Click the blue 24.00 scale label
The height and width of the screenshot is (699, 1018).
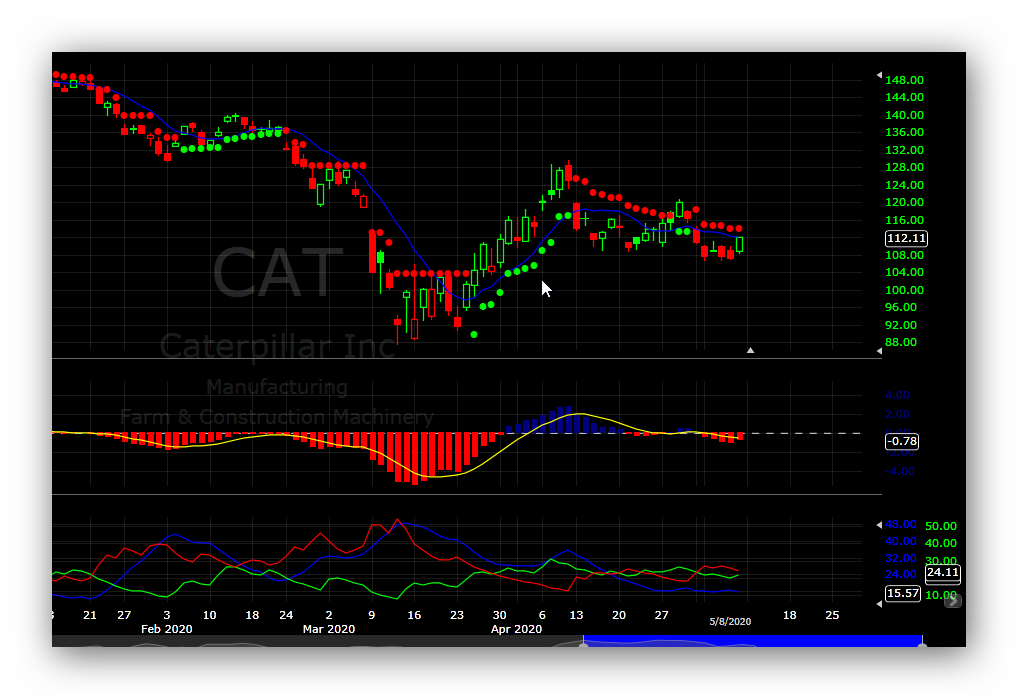[x=901, y=574]
